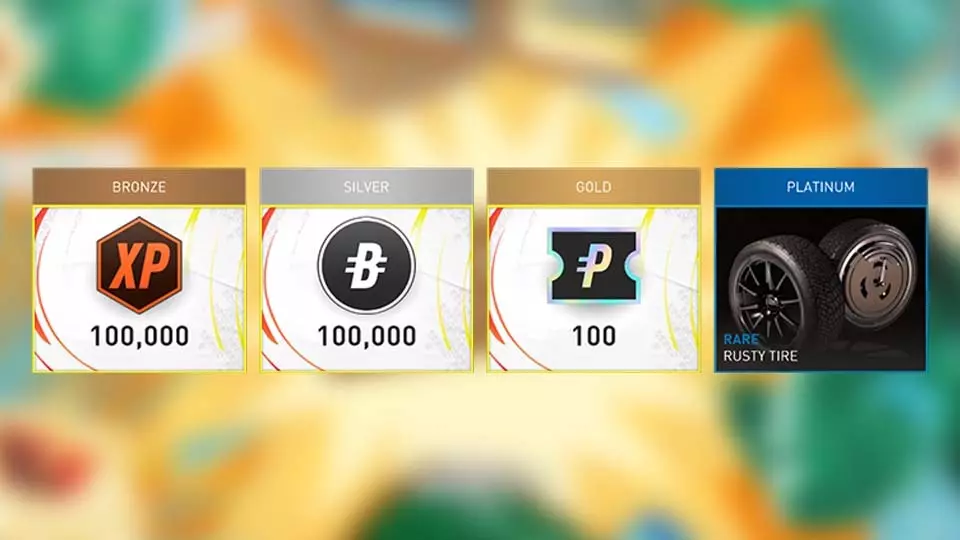Click the RUSTY TIRE item name

point(760,356)
